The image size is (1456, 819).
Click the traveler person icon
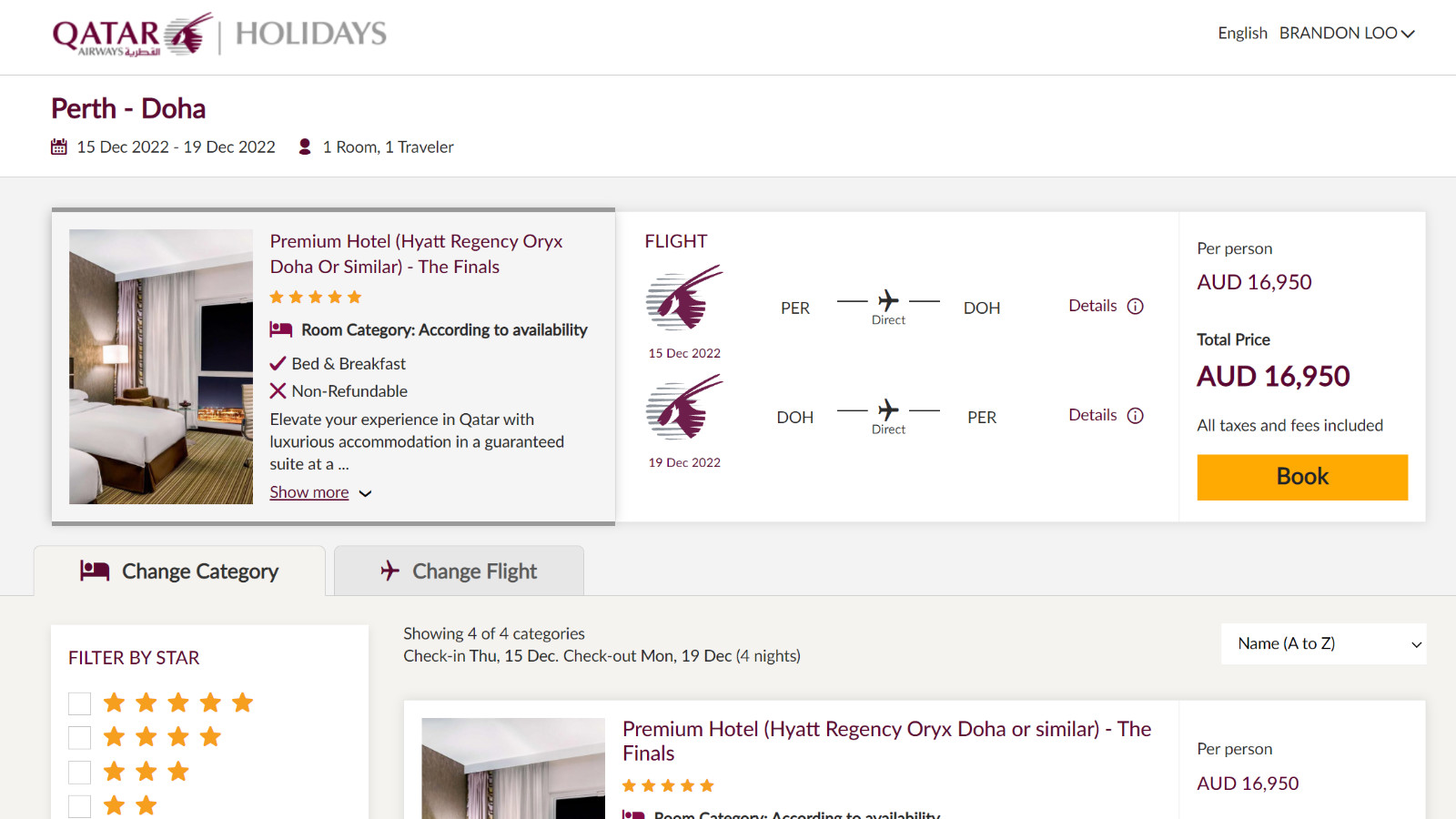(x=305, y=147)
